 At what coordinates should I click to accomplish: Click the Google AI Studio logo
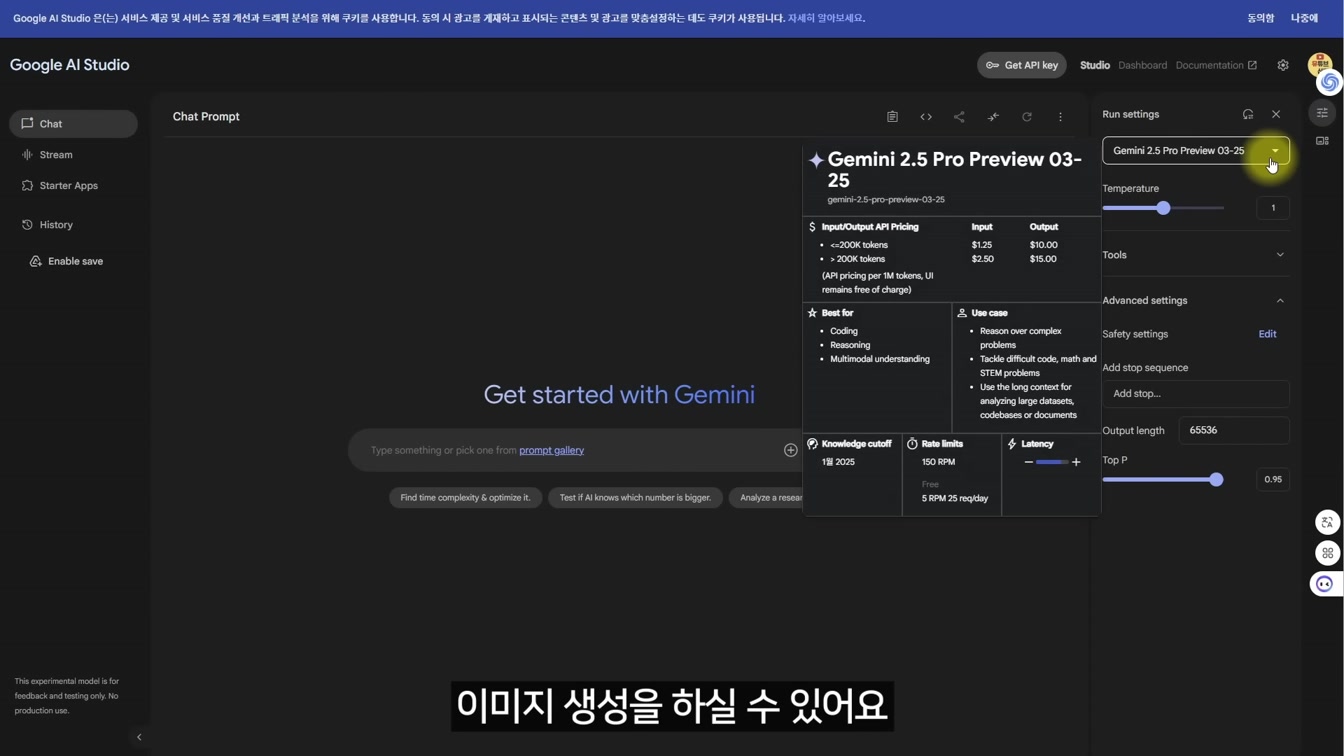(69, 65)
